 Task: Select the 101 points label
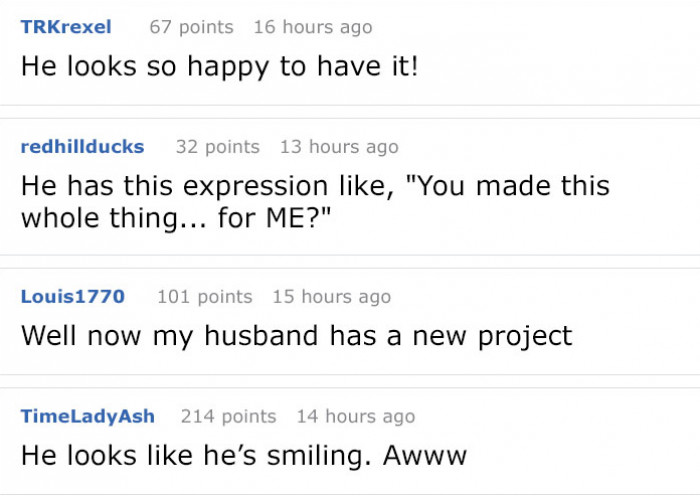[204, 296]
